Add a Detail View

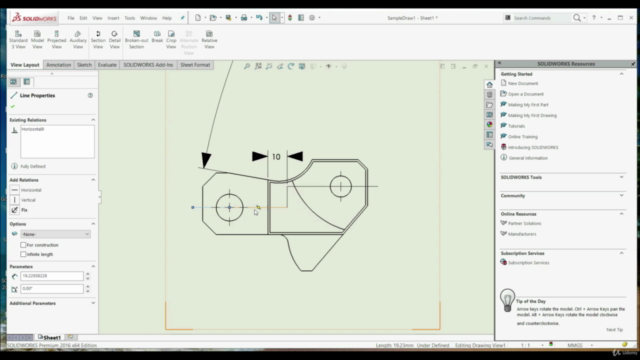pos(115,40)
